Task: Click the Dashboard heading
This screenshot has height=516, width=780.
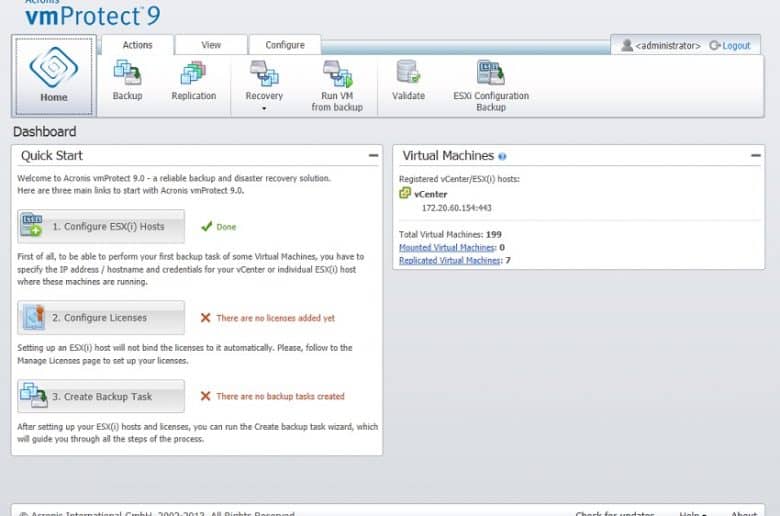Action: click(45, 132)
